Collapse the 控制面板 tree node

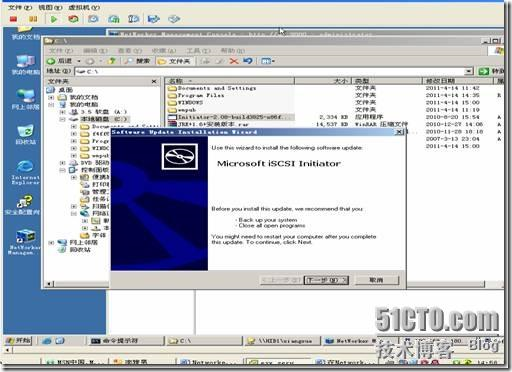tap(62, 170)
